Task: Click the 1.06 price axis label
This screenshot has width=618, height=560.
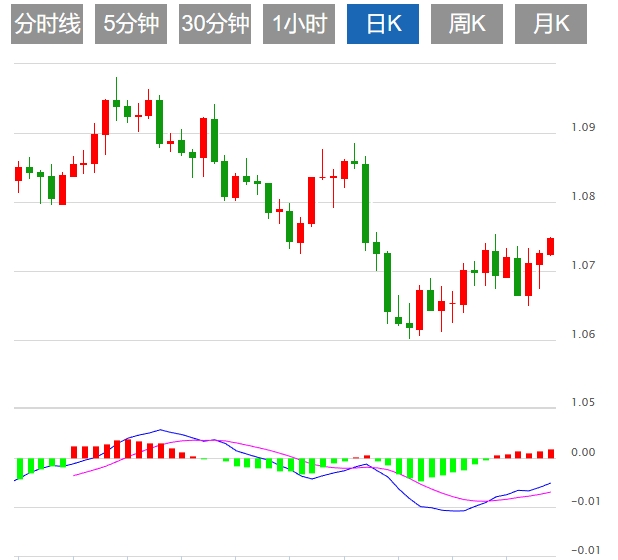Action: click(583, 335)
